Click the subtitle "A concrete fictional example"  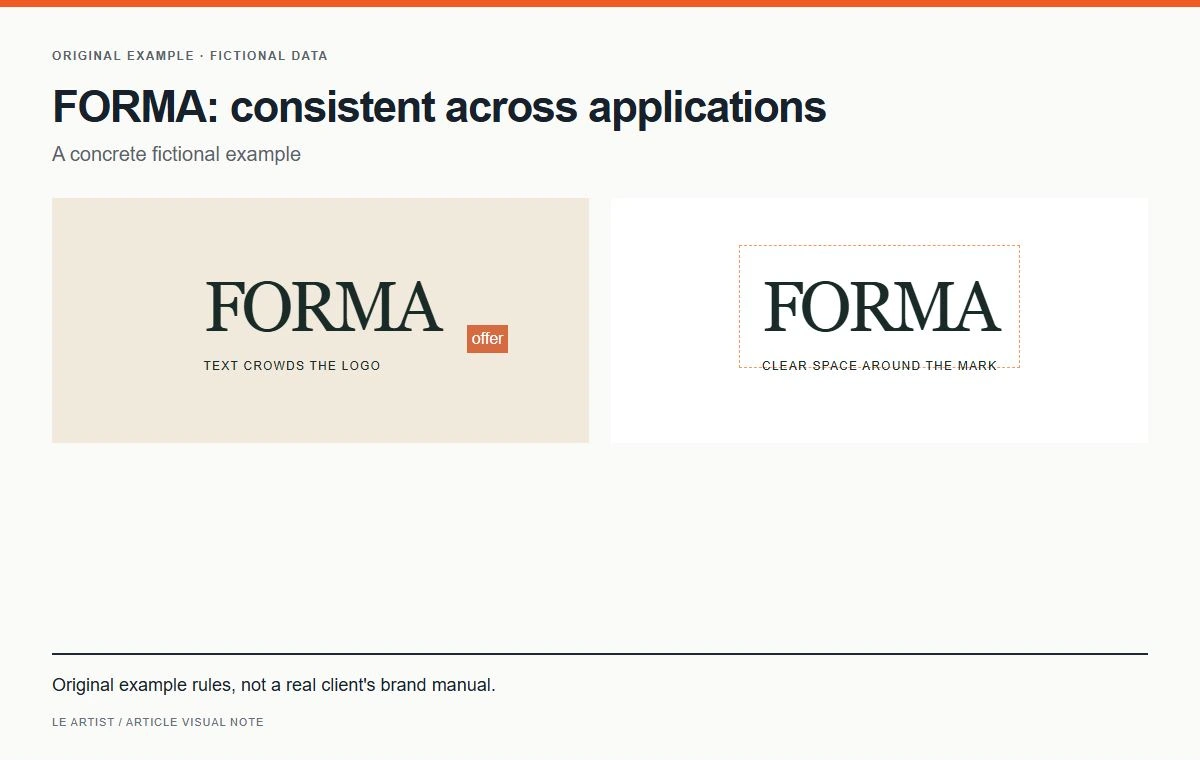tap(176, 154)
